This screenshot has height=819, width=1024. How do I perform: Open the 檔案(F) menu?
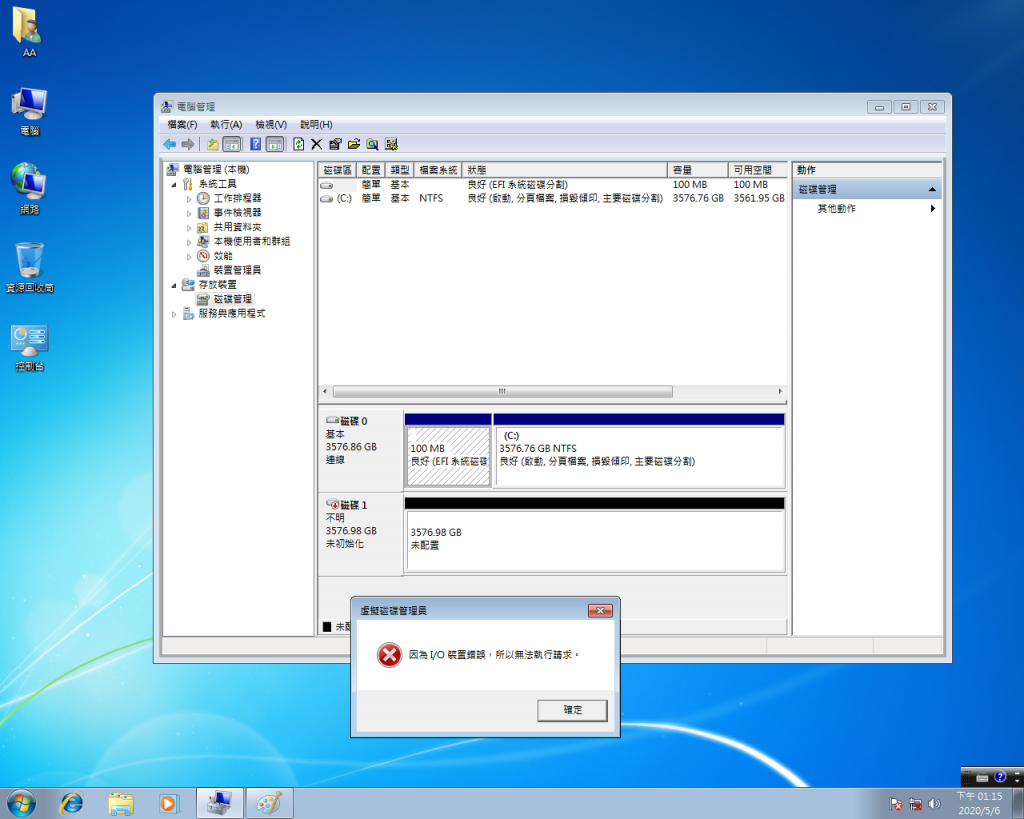click(x=182, y=125)
